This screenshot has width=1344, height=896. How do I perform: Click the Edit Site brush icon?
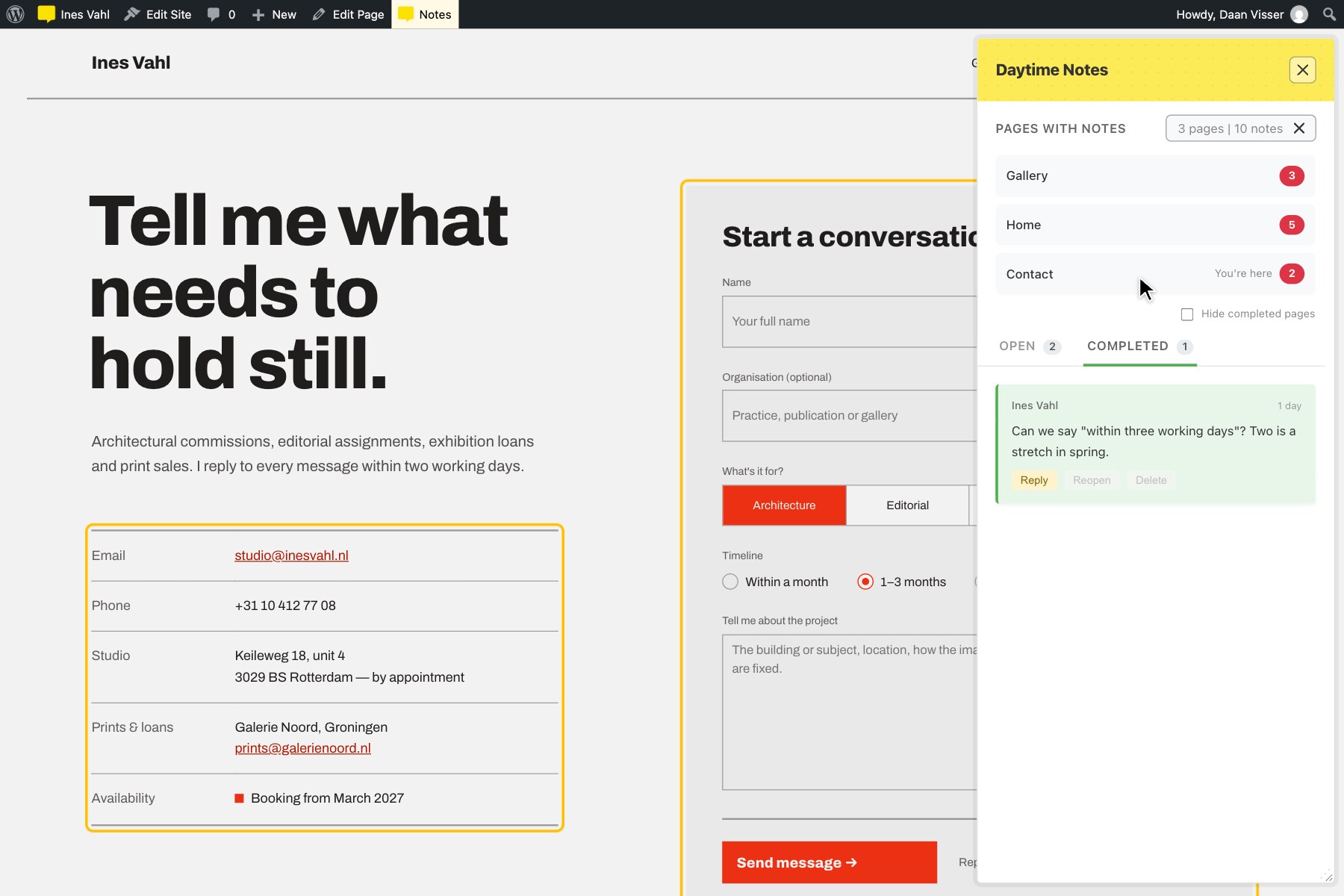click(x=132, y=14)
